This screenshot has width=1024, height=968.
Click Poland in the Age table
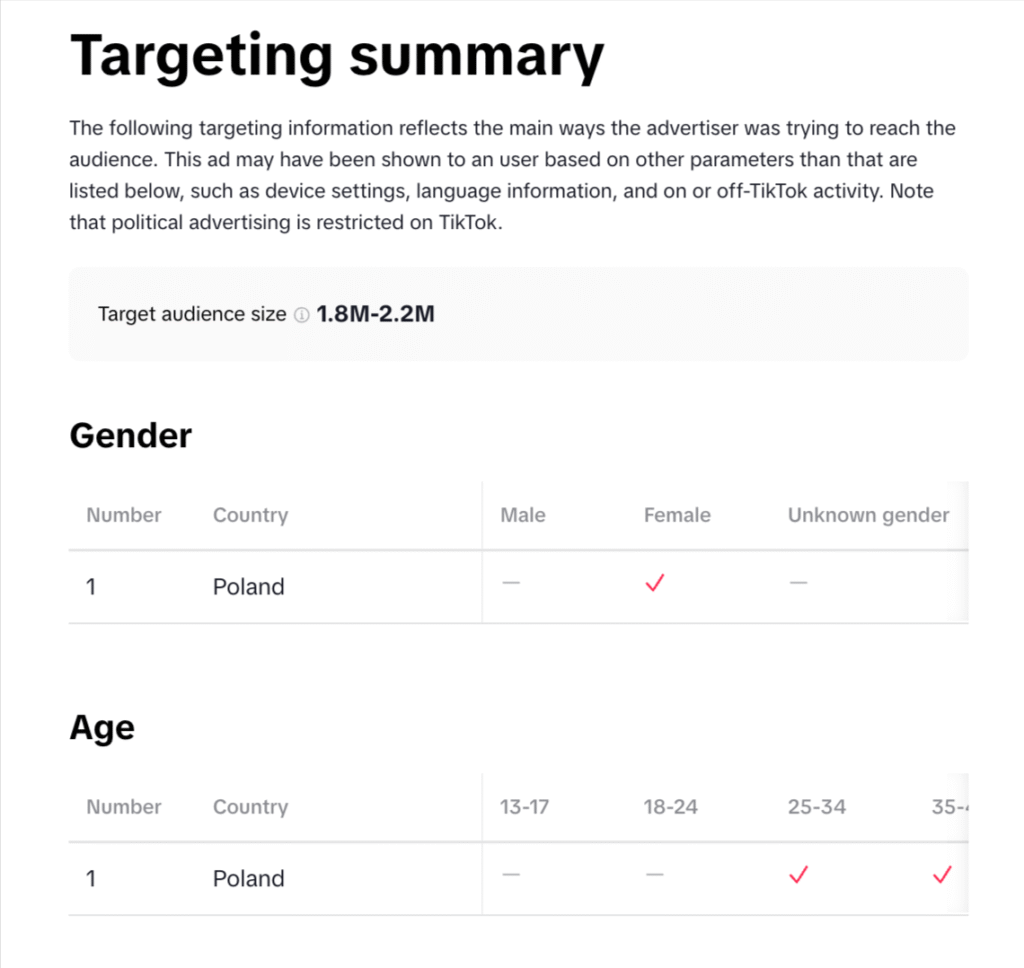[x=248, y=879]
